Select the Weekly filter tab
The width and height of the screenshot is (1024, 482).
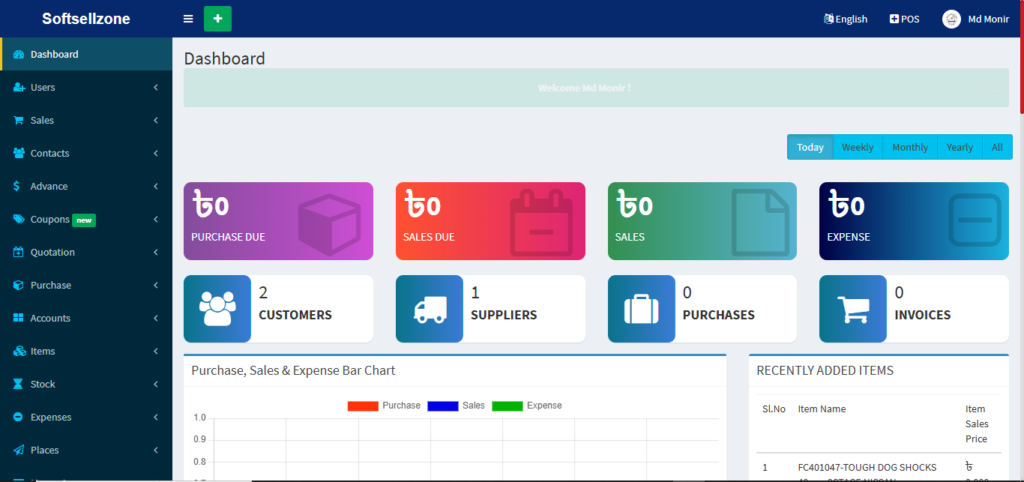[857, 147]
